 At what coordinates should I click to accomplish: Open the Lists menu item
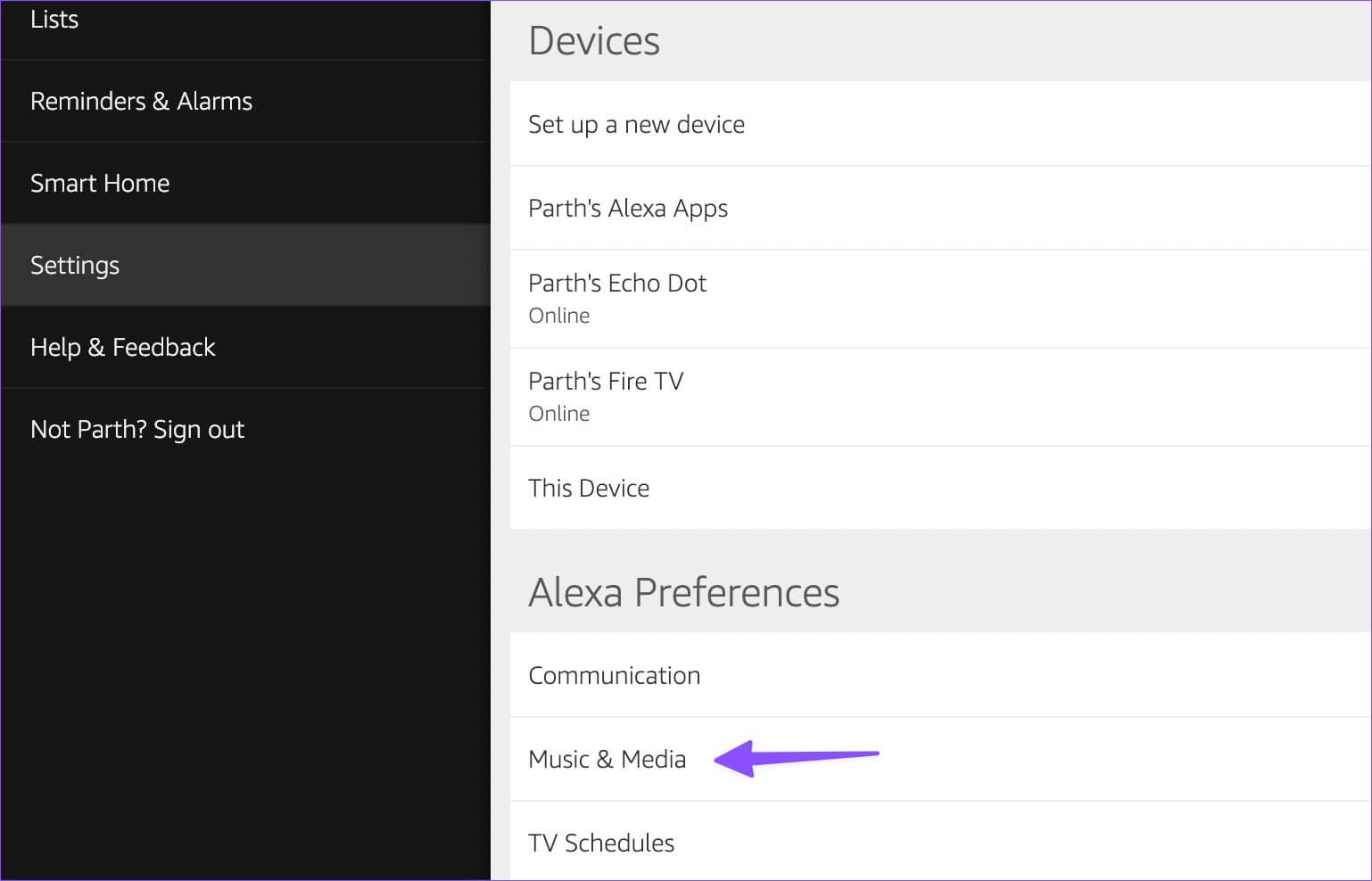54,20
